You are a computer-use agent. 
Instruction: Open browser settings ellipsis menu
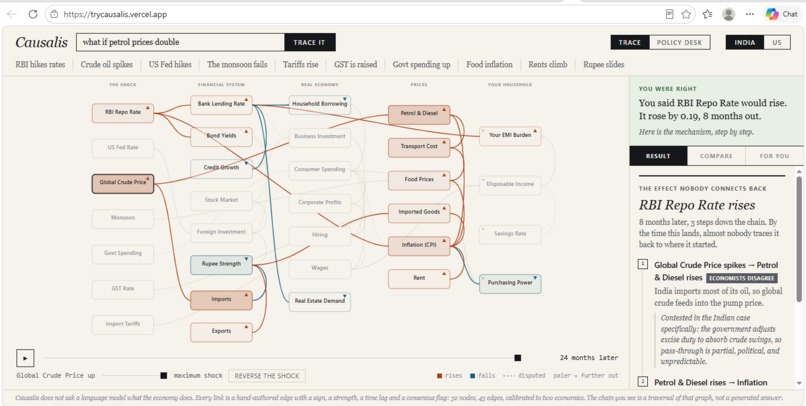point(750,14)
